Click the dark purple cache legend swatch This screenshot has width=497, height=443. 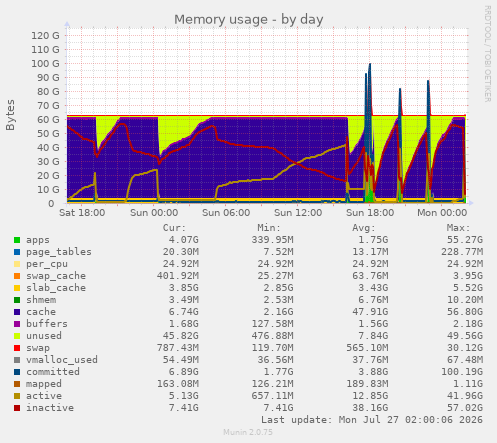[x=17, y=312]
